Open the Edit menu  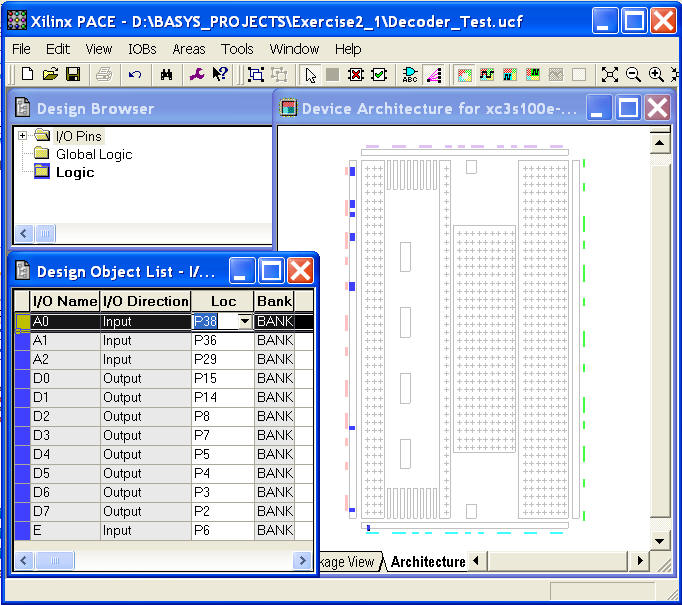coord(57,49)
